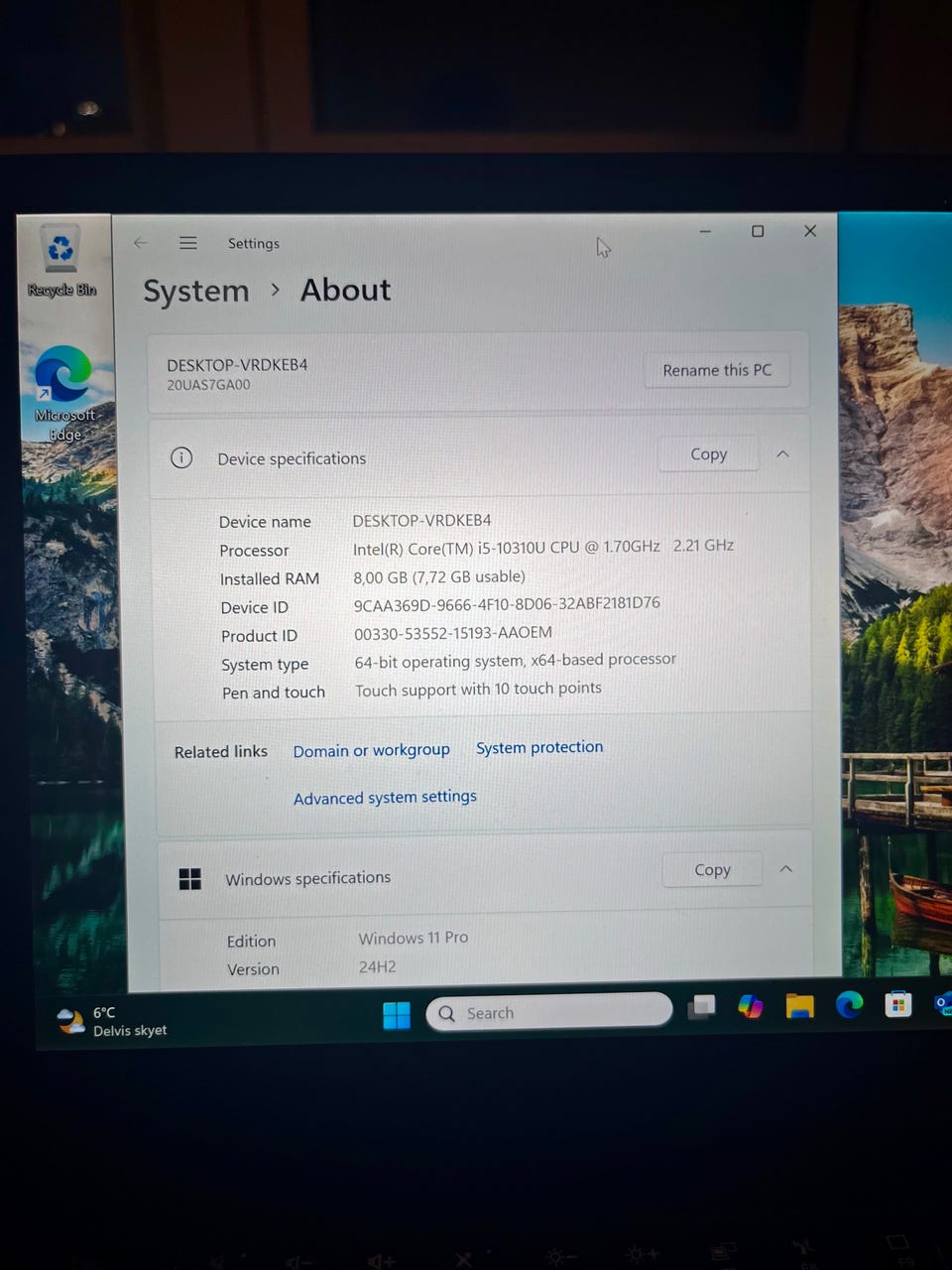This screenshot has width=952, height=1270.
Task: Open File Explorer from taskbar
Action: [x=799, y=1007]
